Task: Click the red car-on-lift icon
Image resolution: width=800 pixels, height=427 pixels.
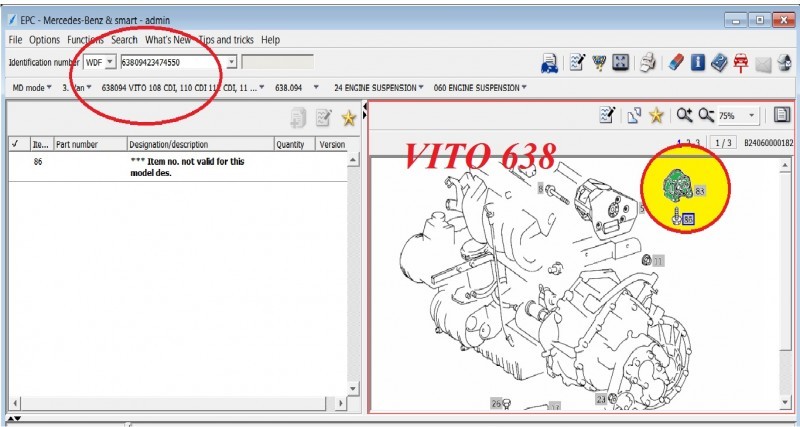Action: click(x=741, y=63)
